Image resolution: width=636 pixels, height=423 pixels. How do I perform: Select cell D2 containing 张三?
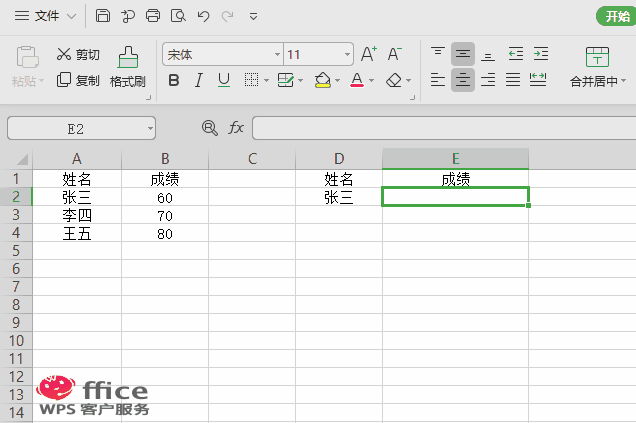[x=339, y=197]
